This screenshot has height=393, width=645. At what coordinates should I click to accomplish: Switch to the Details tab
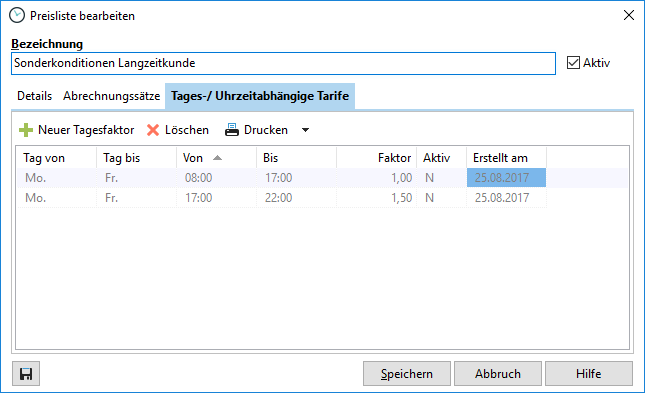(x=35, y=96)
